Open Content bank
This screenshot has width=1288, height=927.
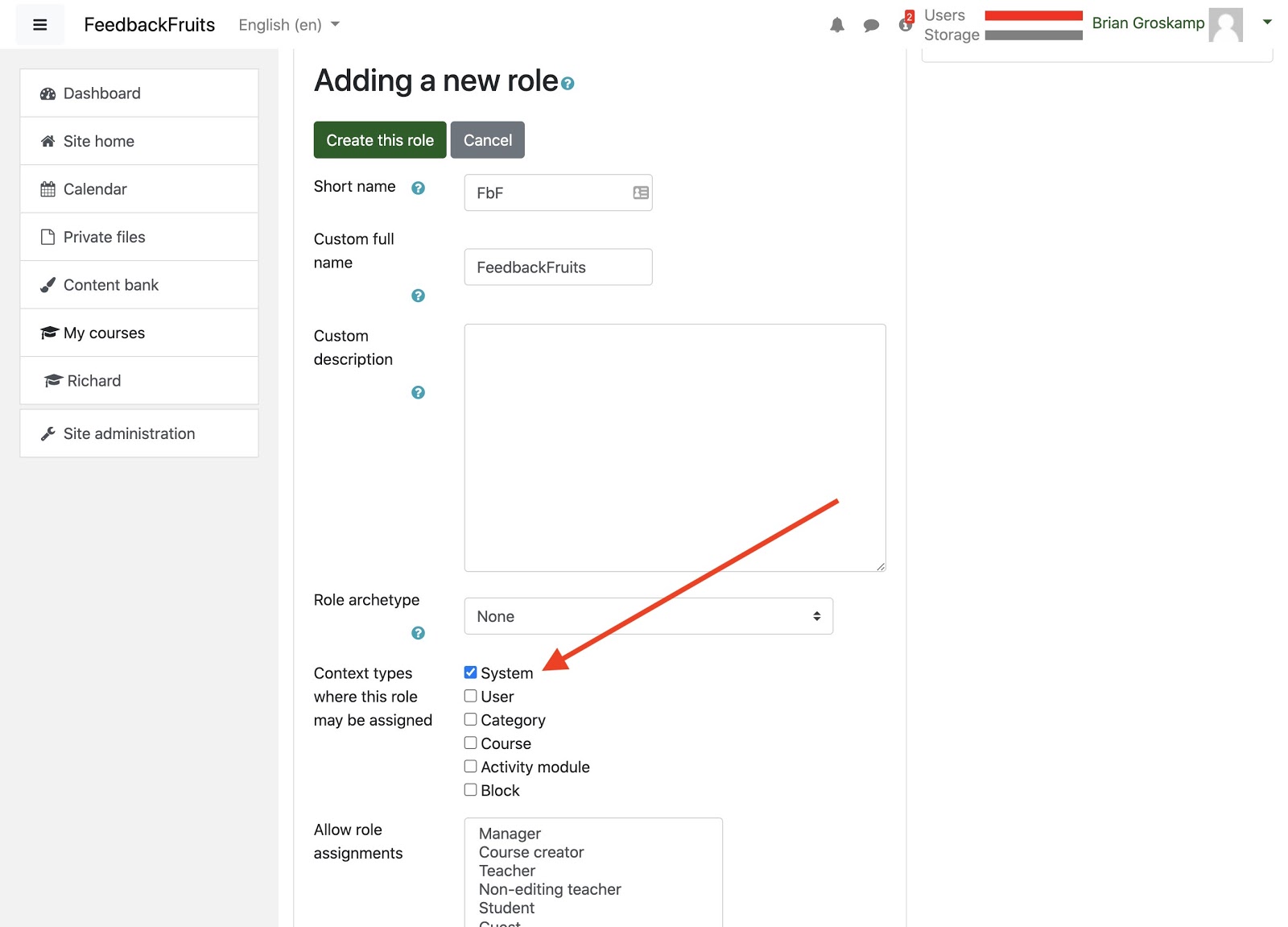(x=139, y=285)
